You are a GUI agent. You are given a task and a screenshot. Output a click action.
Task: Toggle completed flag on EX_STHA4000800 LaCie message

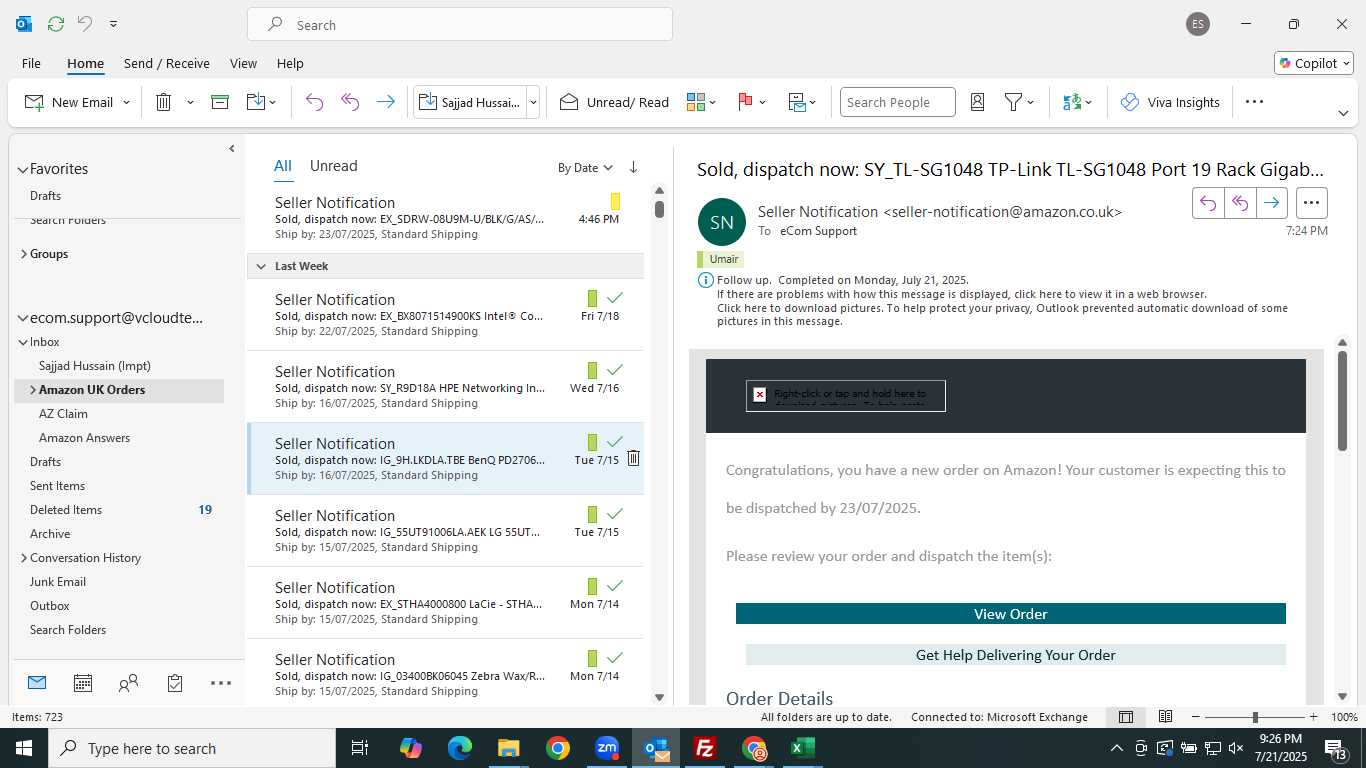point(615,586)
